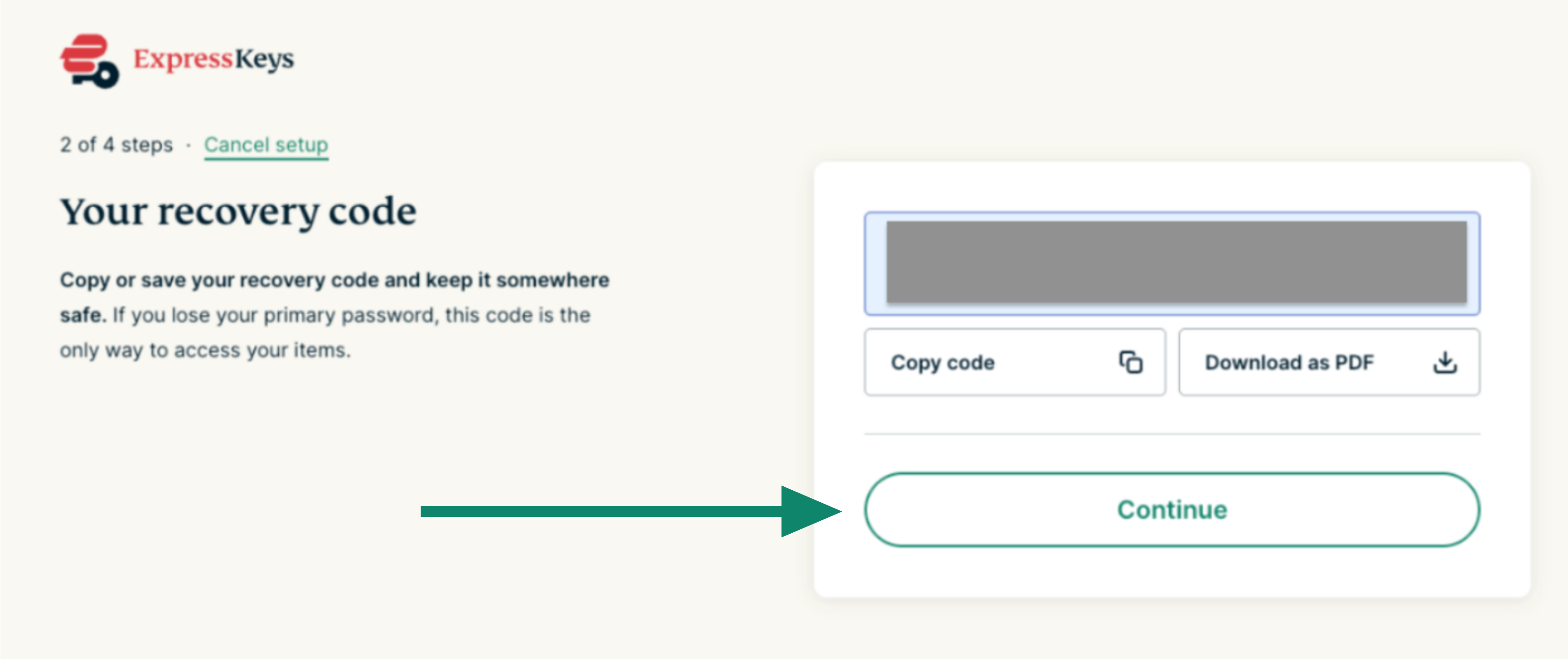
Task: Click the copy icon in Copy code
Action: tap(1130, 362)
